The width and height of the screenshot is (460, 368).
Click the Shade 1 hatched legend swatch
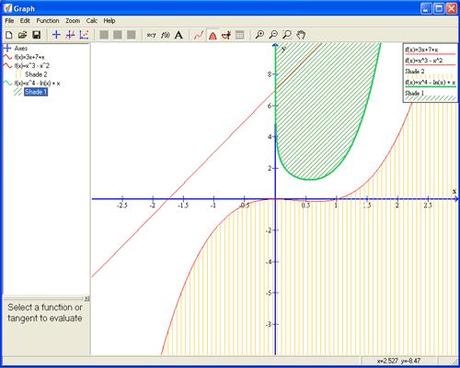[x=430, y=98]
